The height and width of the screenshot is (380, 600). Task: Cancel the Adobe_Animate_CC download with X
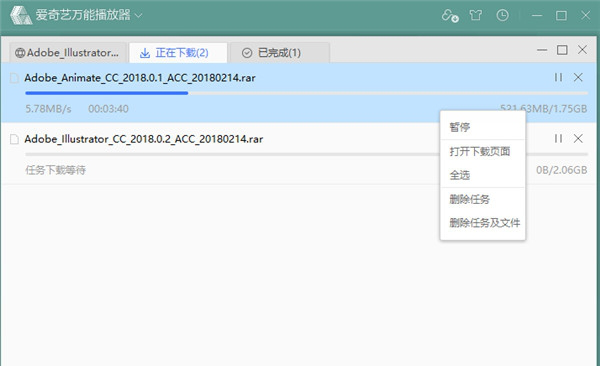(x=578, y=77)
